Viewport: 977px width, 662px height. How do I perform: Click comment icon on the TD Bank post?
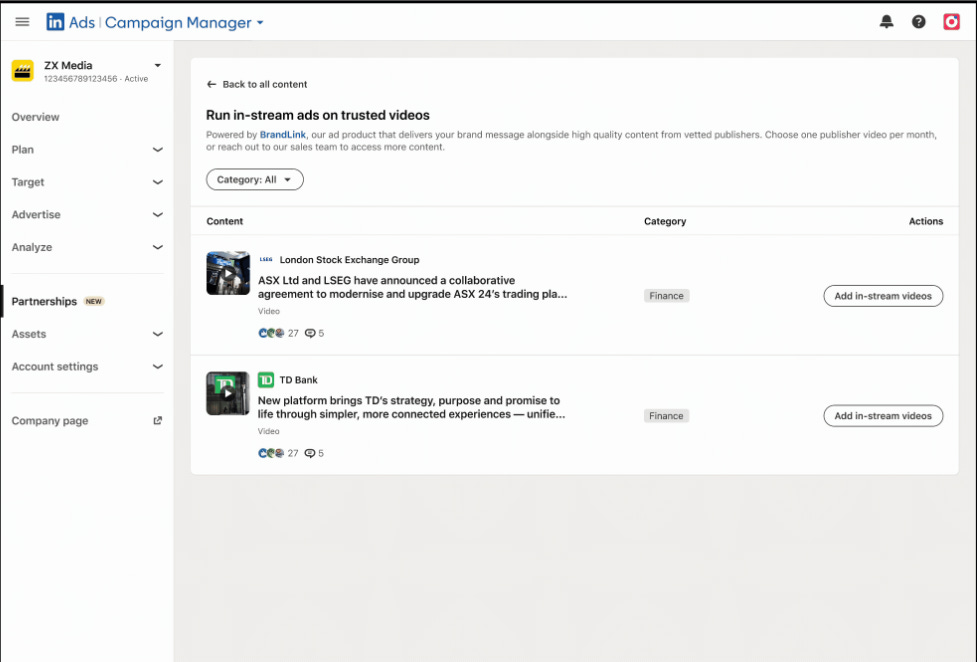(310, 454)
